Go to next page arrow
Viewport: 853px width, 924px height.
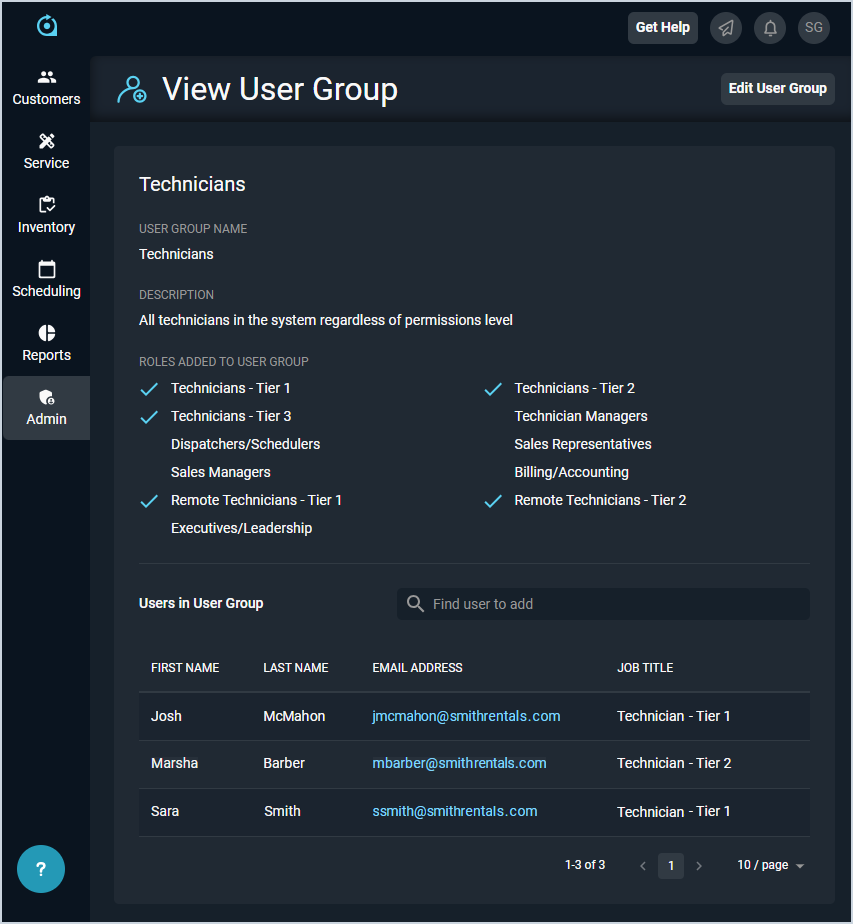(x=699, y=866)
